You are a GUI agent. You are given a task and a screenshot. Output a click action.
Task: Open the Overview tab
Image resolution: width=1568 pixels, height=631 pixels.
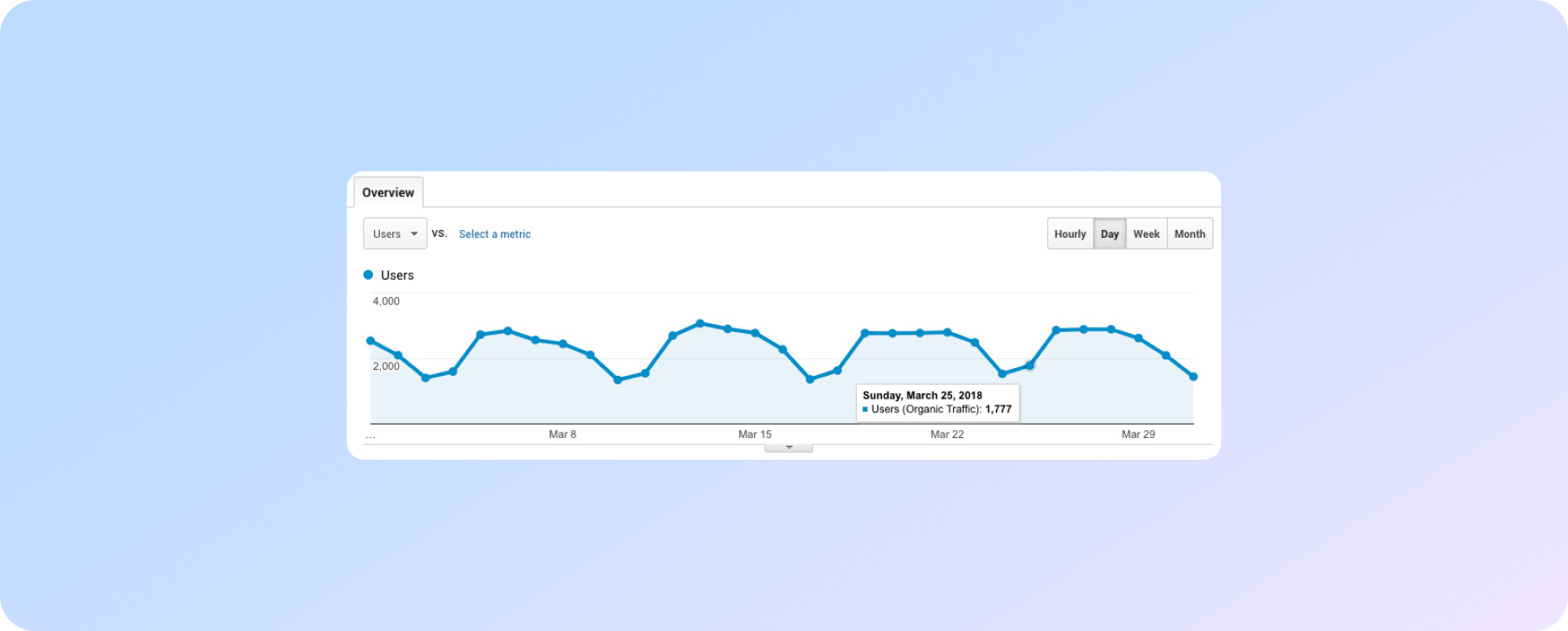tap(388, 192)
